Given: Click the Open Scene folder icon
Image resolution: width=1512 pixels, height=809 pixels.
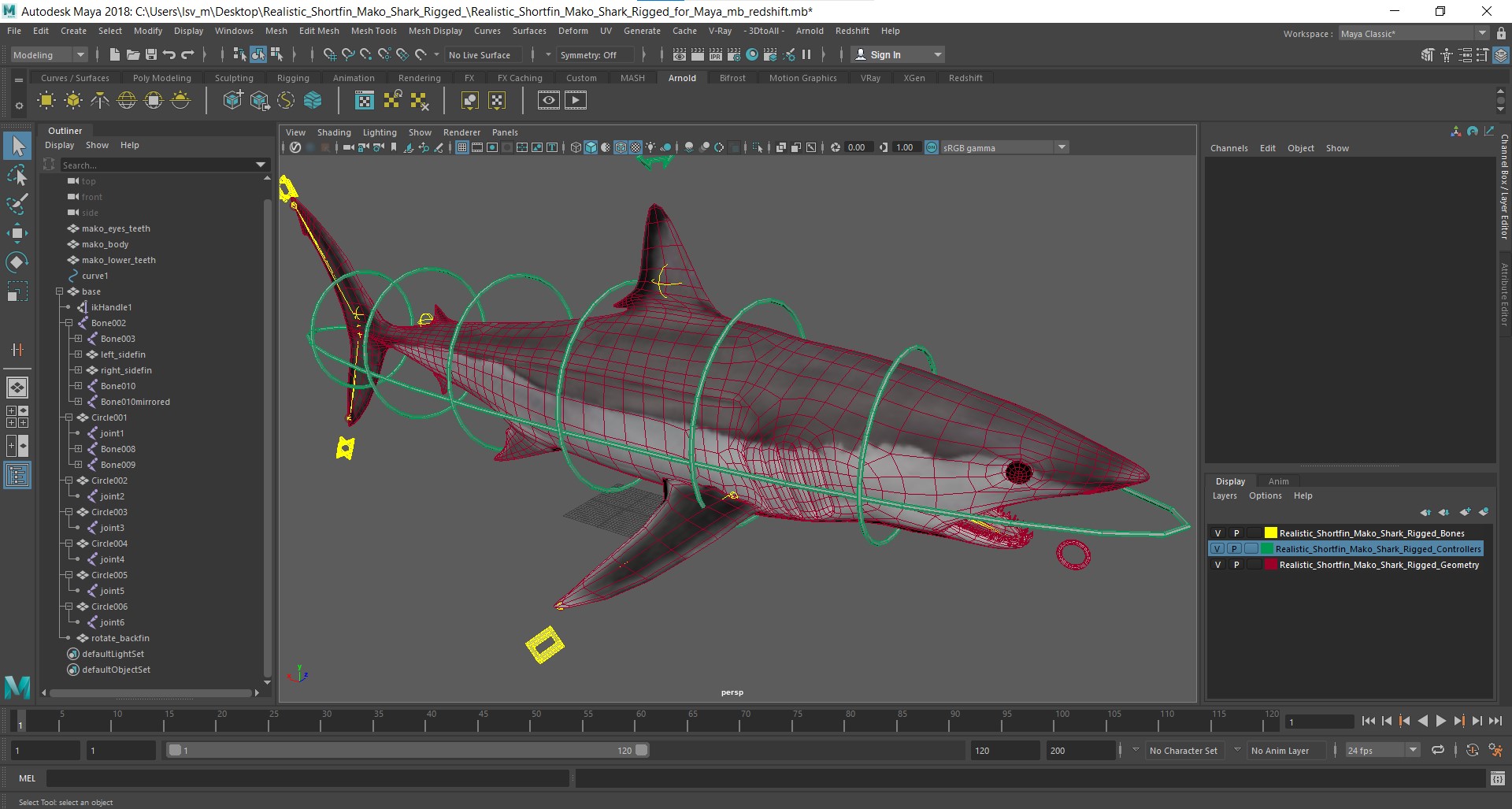Looking at the screenshot, I should pos(132,54).
